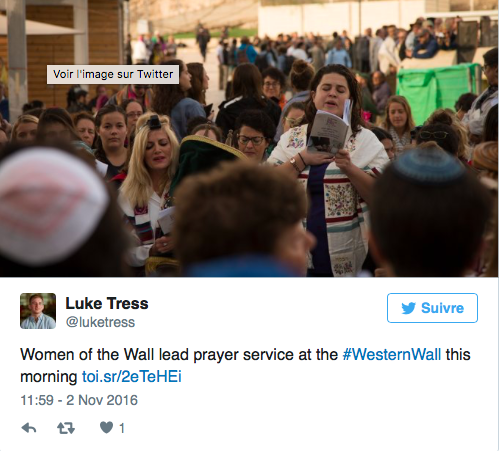Image resolution: width=499 pixels, height=451 pixels.
Task: Click the woman reading the prayer booklet in the photo
Action: [330, 170]
